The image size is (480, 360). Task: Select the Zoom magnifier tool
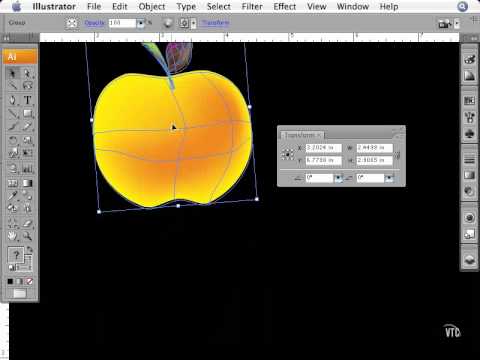[x=27, y=236]
